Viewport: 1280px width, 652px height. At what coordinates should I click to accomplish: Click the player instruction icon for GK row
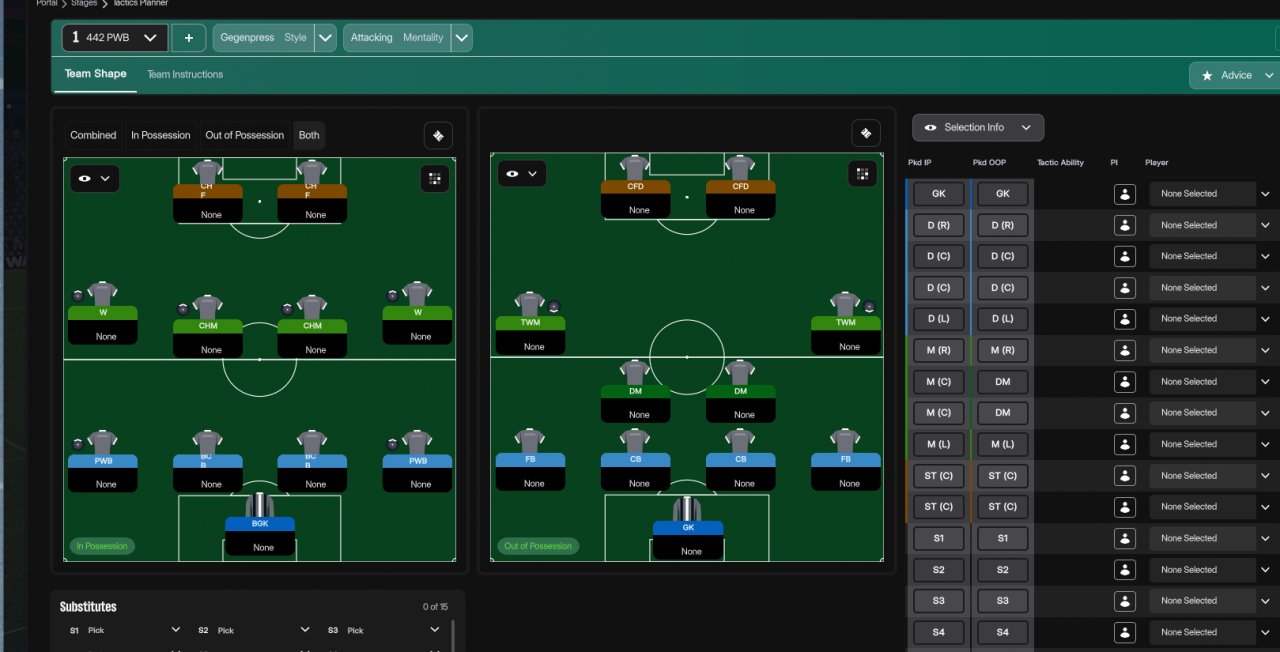click(1125, 194)
